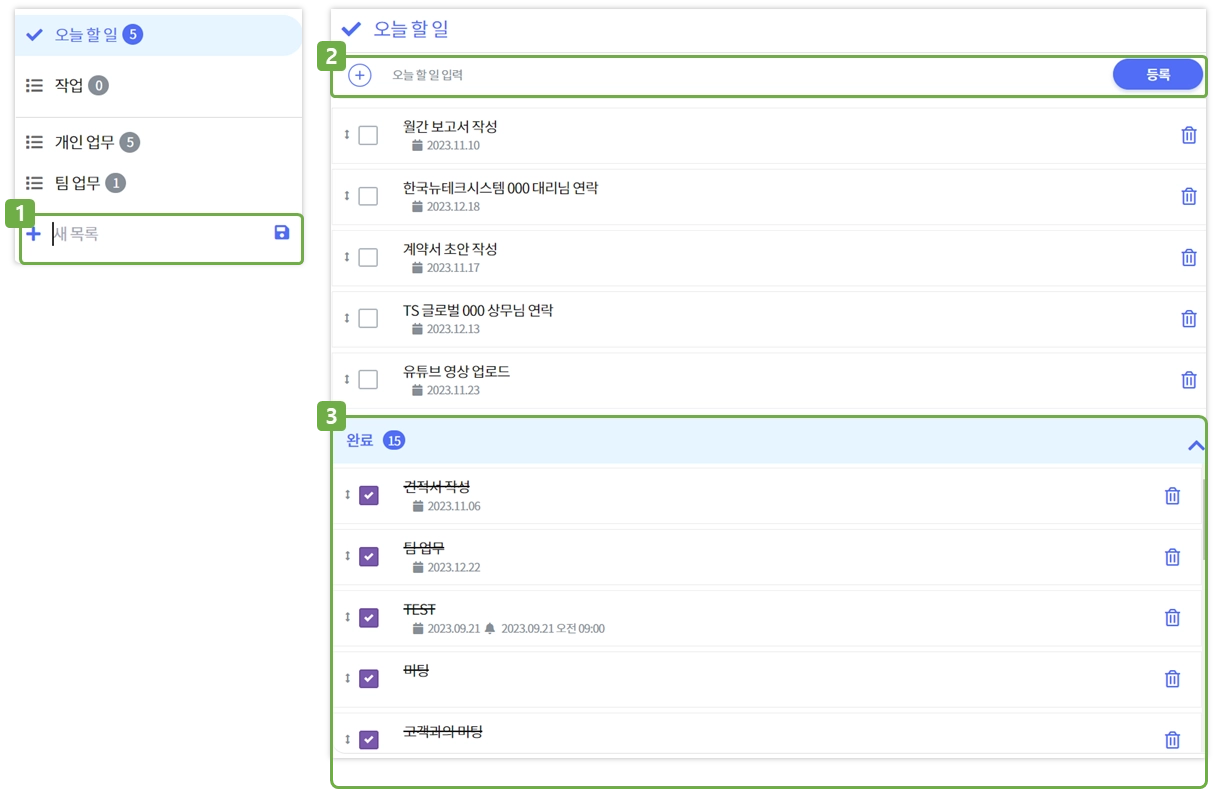The height and width of the screenshot is (789, 1215).
Task: Click the 오늘 할 일 panel heading
Action: (410, 30)
